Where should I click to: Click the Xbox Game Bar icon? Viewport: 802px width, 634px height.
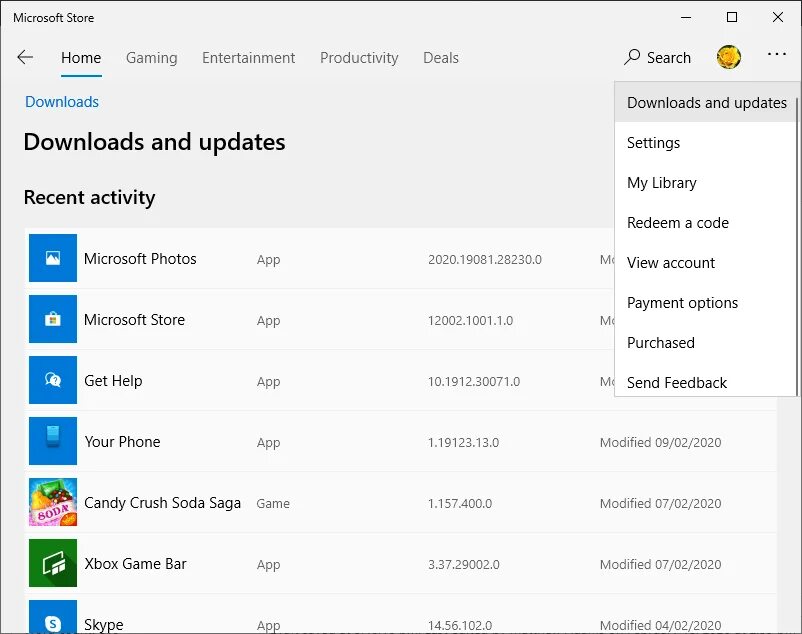point(53,564)
